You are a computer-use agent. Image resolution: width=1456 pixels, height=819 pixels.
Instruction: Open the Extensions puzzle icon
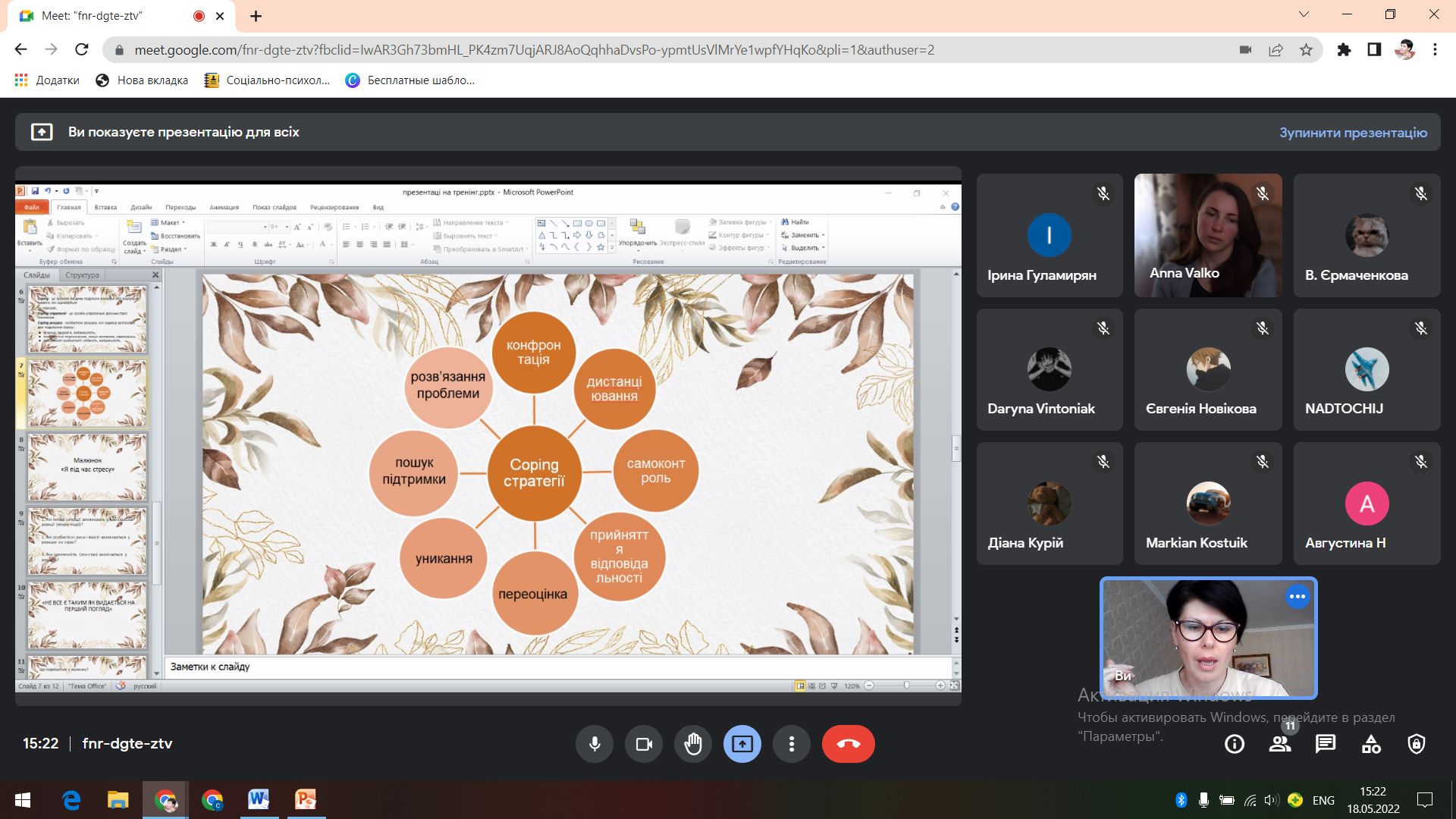[x=1344, y=50]
